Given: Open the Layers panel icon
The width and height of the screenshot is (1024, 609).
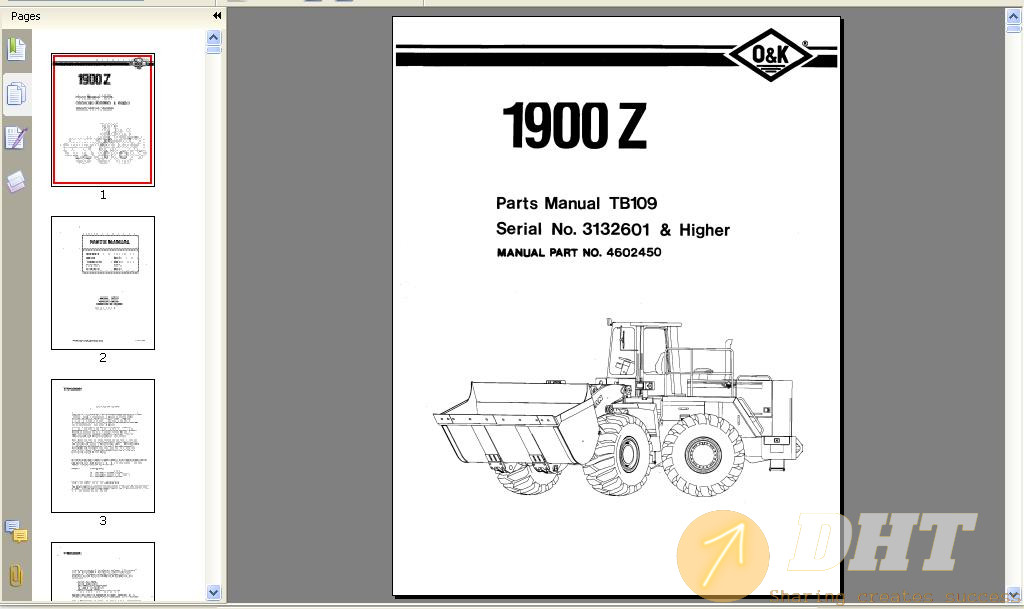Looking at the screenshot, I should 16,182.
